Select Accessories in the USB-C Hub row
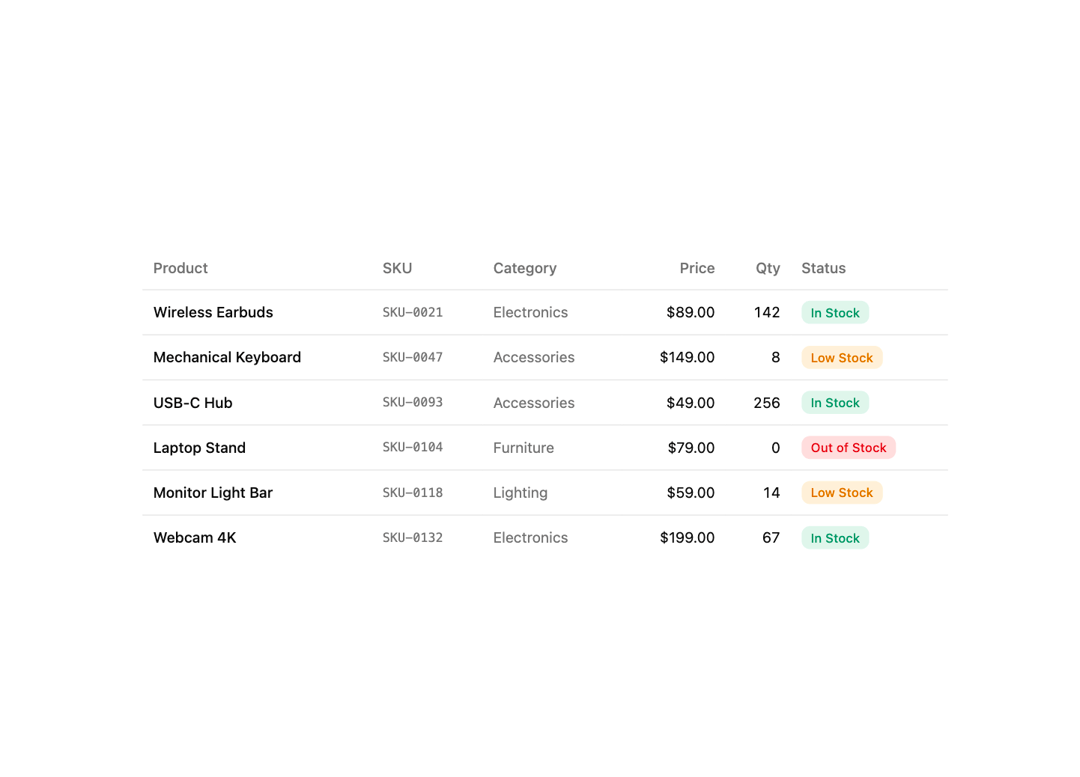Viewport: 1080px width, 777px height. (534, 403)
